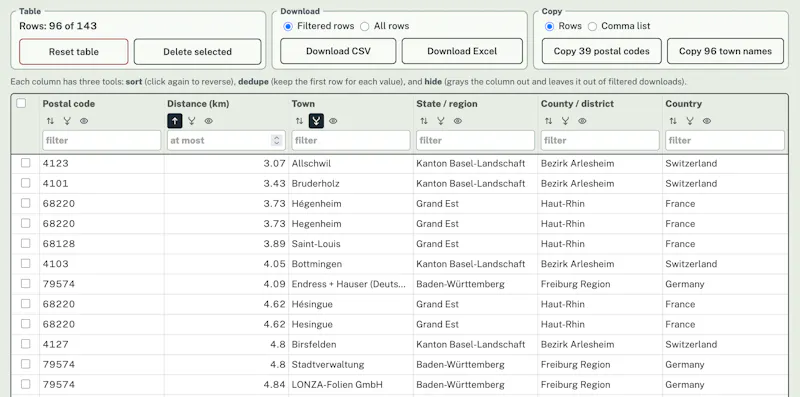
Task: Hide the Country column
Action: click(707, 121)
